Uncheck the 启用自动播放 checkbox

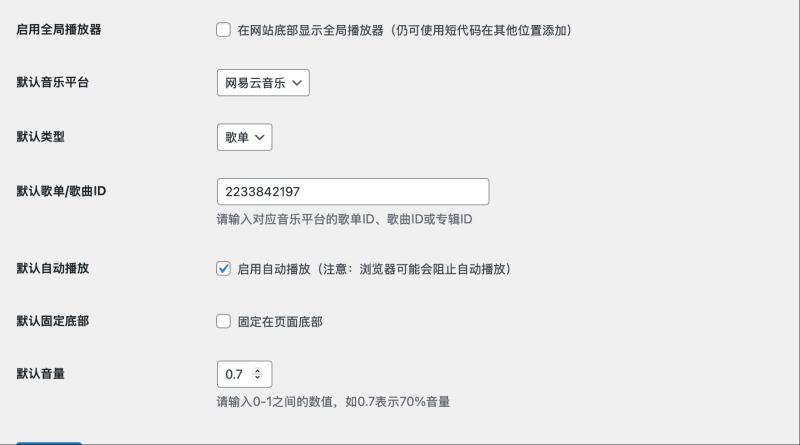[224, 269]
